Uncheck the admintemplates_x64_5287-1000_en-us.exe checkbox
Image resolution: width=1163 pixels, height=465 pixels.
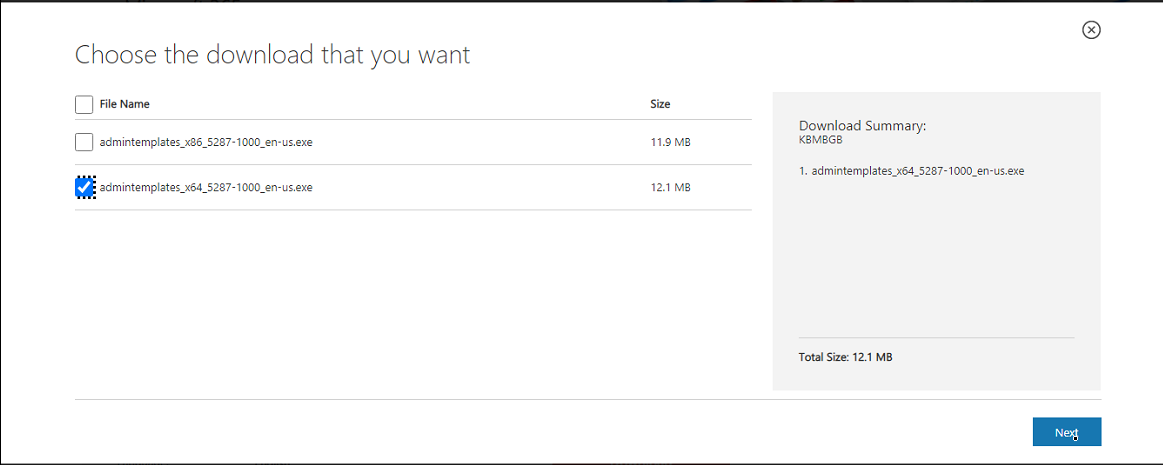[x=85, y=188]
